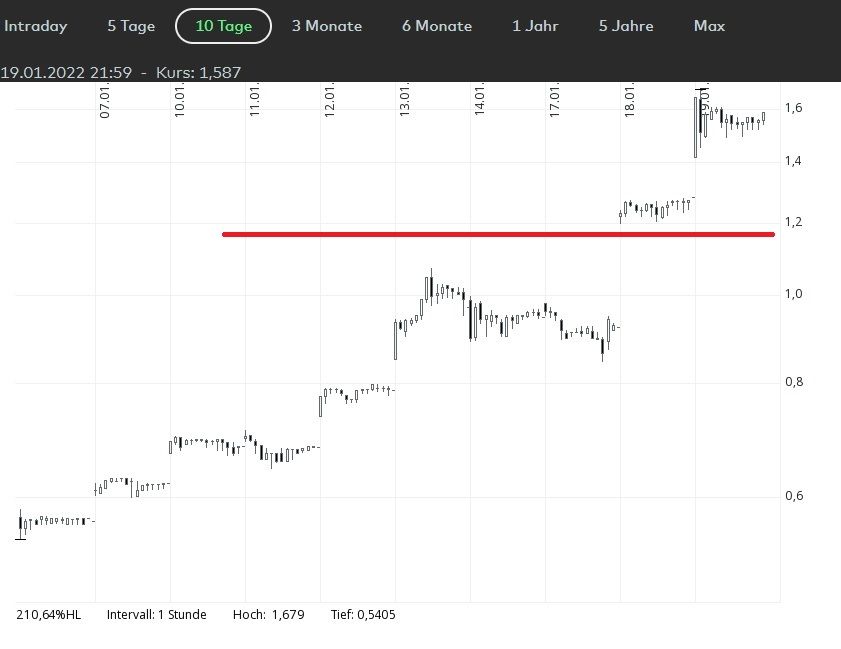This screenshot has width=841, height=649.
Task: Select the 5 Tage range tab
Action: (x=131, y=26)
